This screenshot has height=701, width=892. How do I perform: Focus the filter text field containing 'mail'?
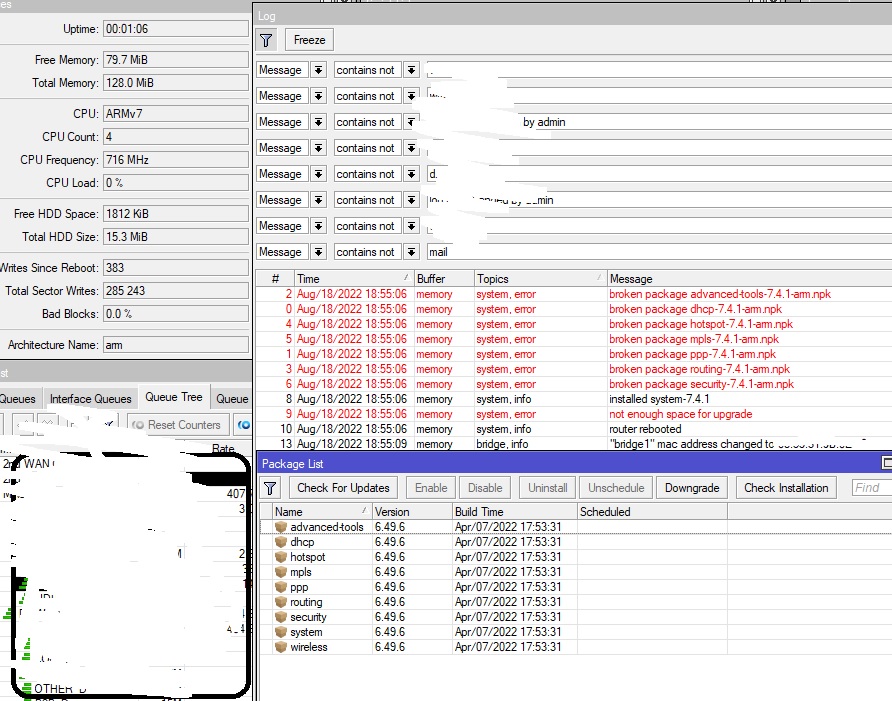pos(659,252)
